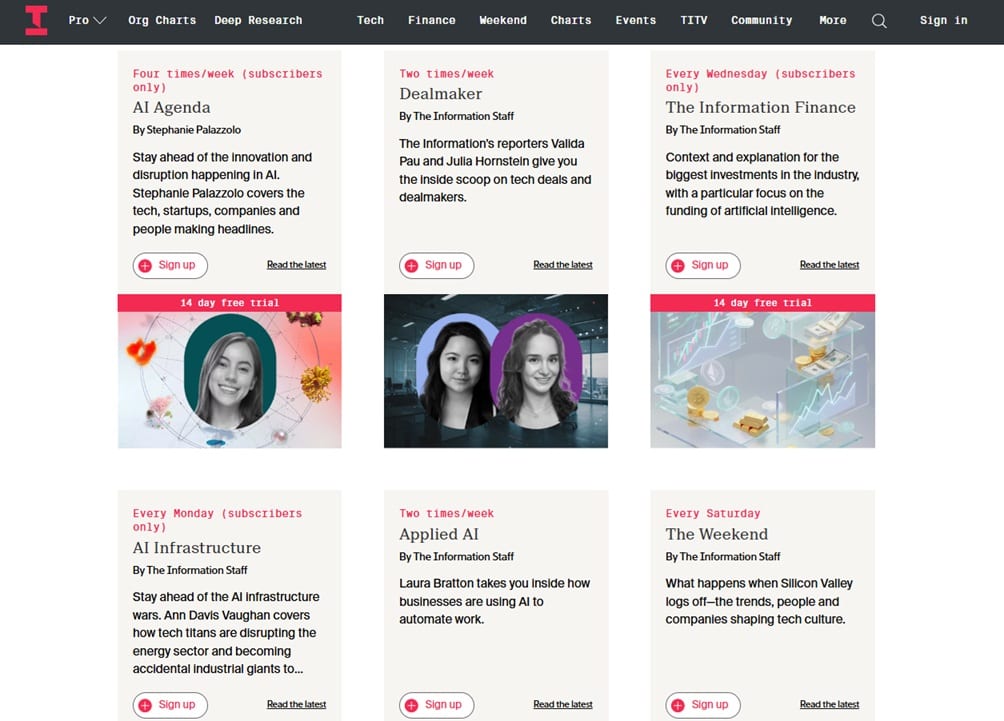Expand the Pro dropdown menu

coord(87,20)
